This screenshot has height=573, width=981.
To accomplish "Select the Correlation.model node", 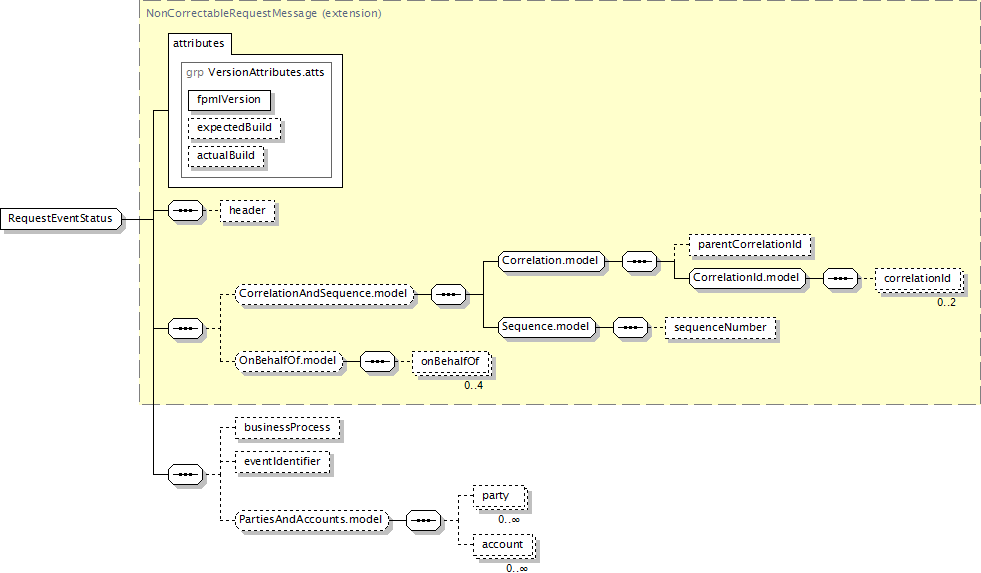I will [x=551, y=262].
